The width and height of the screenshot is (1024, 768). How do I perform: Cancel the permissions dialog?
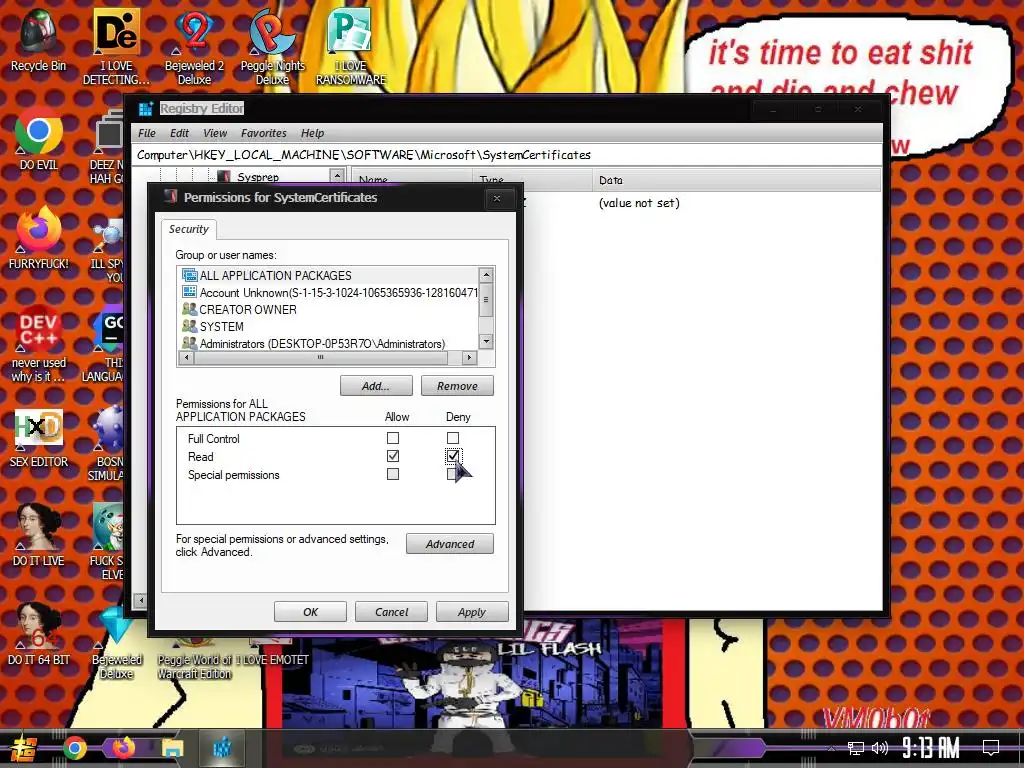coord(391,612)
